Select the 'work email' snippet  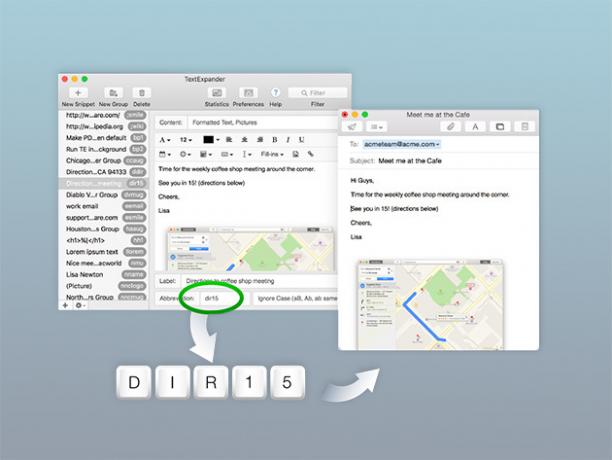tap(104, 206)
